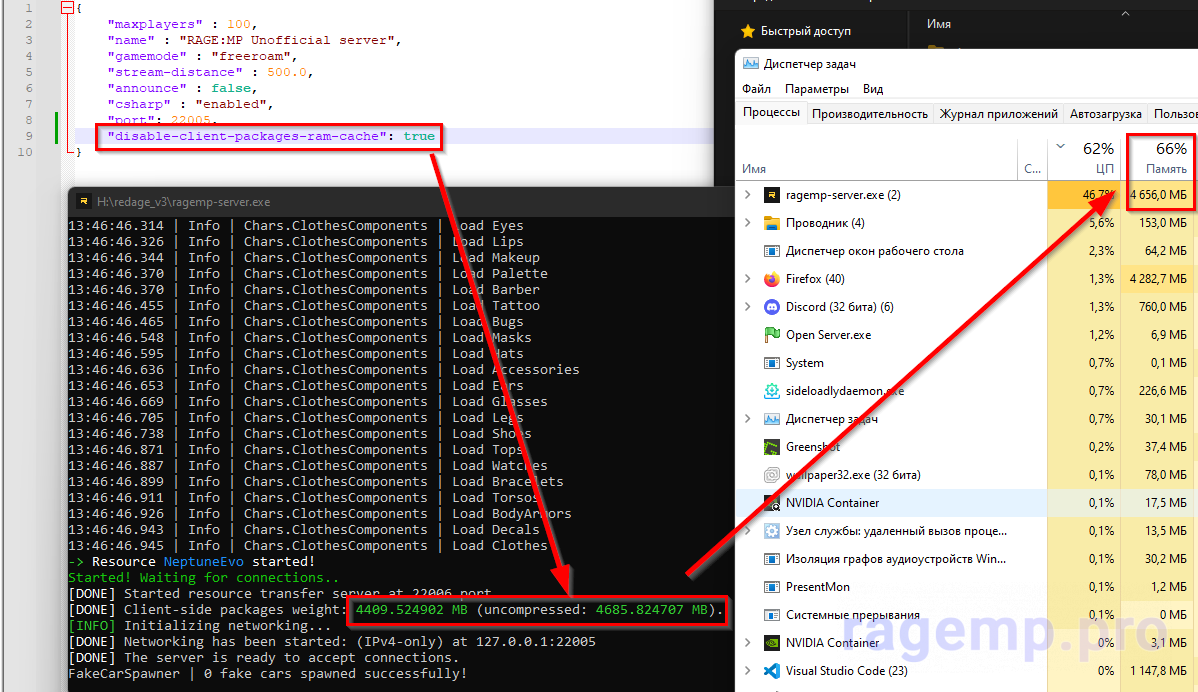This screenshot has width=1198, height=692.
Task: Open the Файл menu in Task Manager
Action: [756, 89]
